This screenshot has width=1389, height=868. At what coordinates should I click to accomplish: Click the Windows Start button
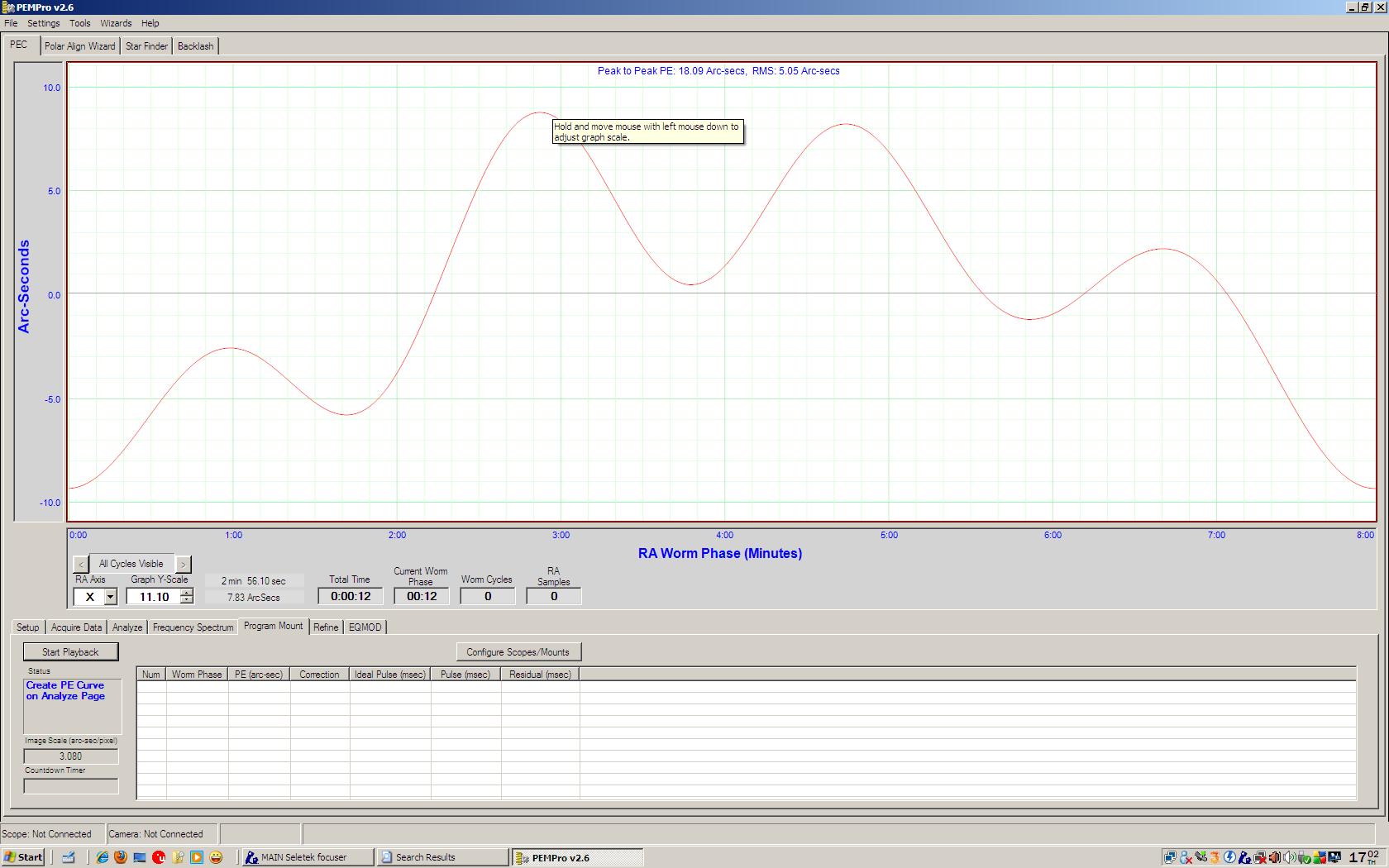(x=23, y=857)
